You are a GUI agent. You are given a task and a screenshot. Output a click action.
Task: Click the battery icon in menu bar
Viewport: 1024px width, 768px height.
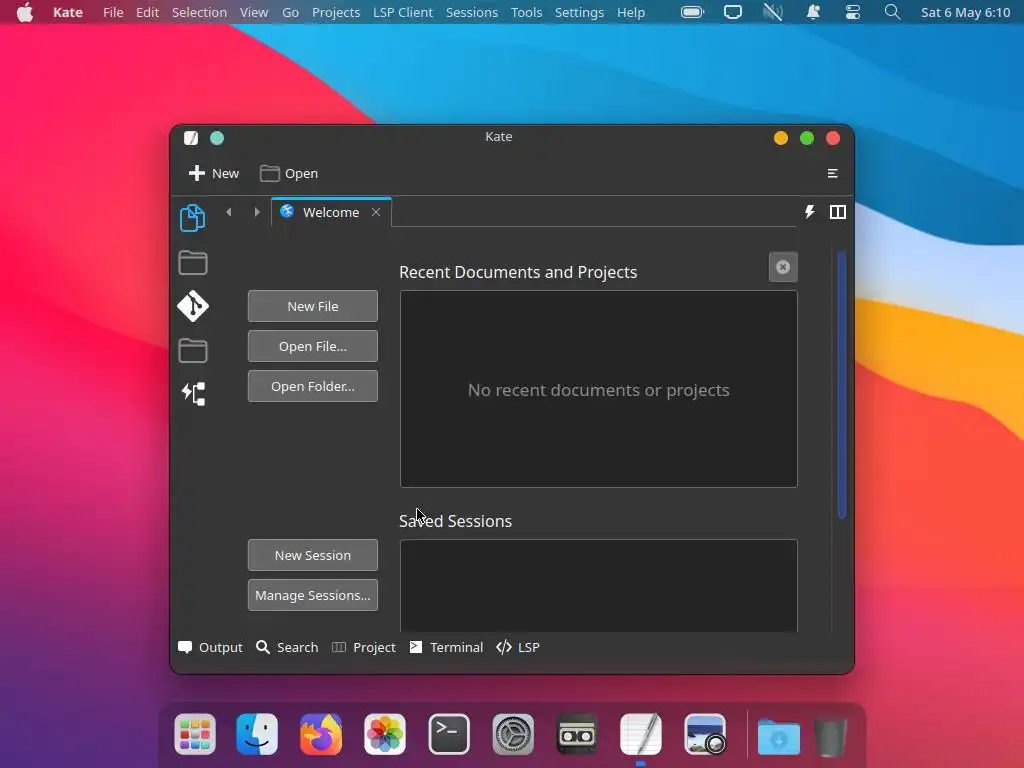click(692, 12)
